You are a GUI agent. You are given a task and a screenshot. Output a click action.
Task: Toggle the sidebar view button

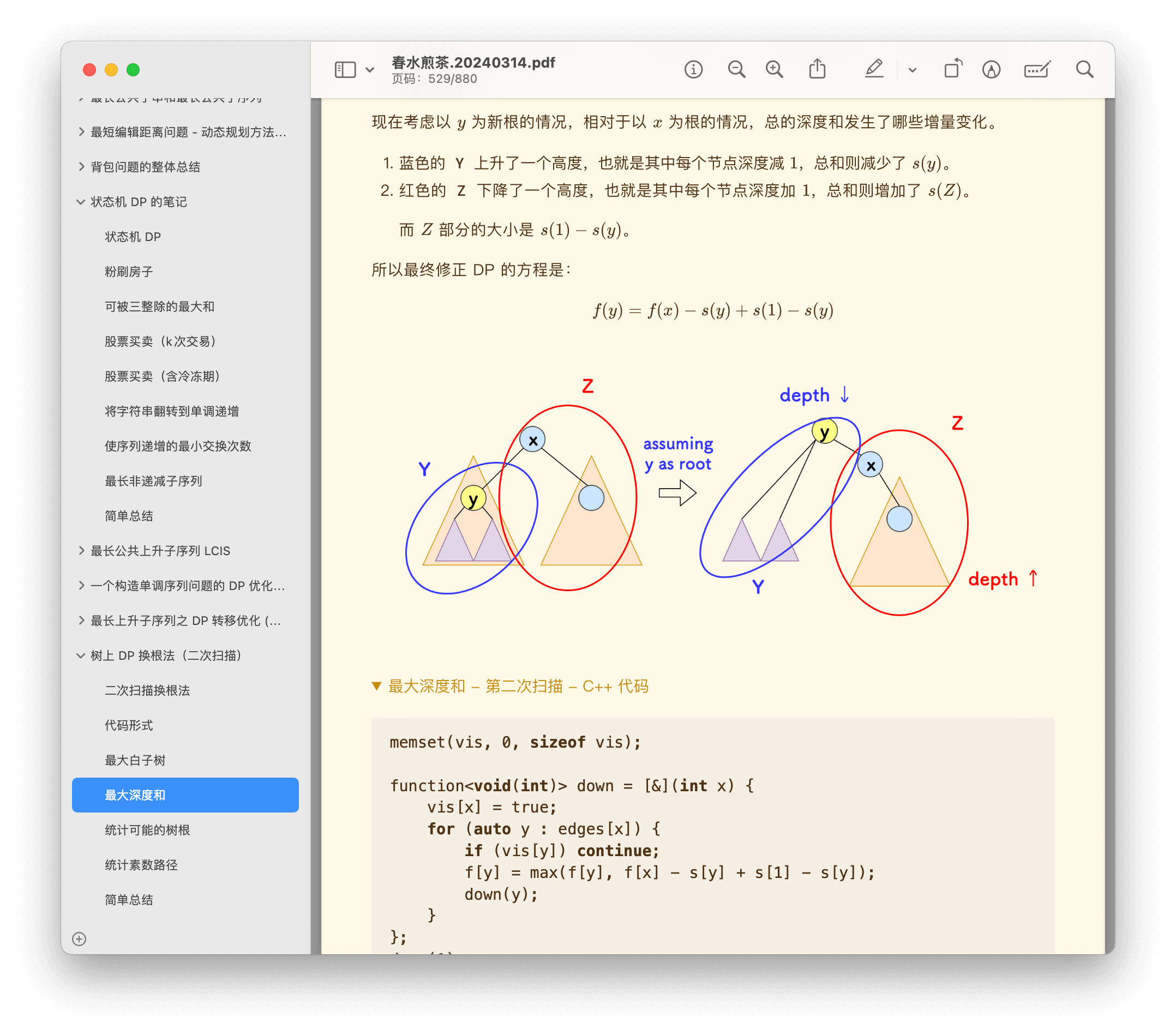point(345,70)
